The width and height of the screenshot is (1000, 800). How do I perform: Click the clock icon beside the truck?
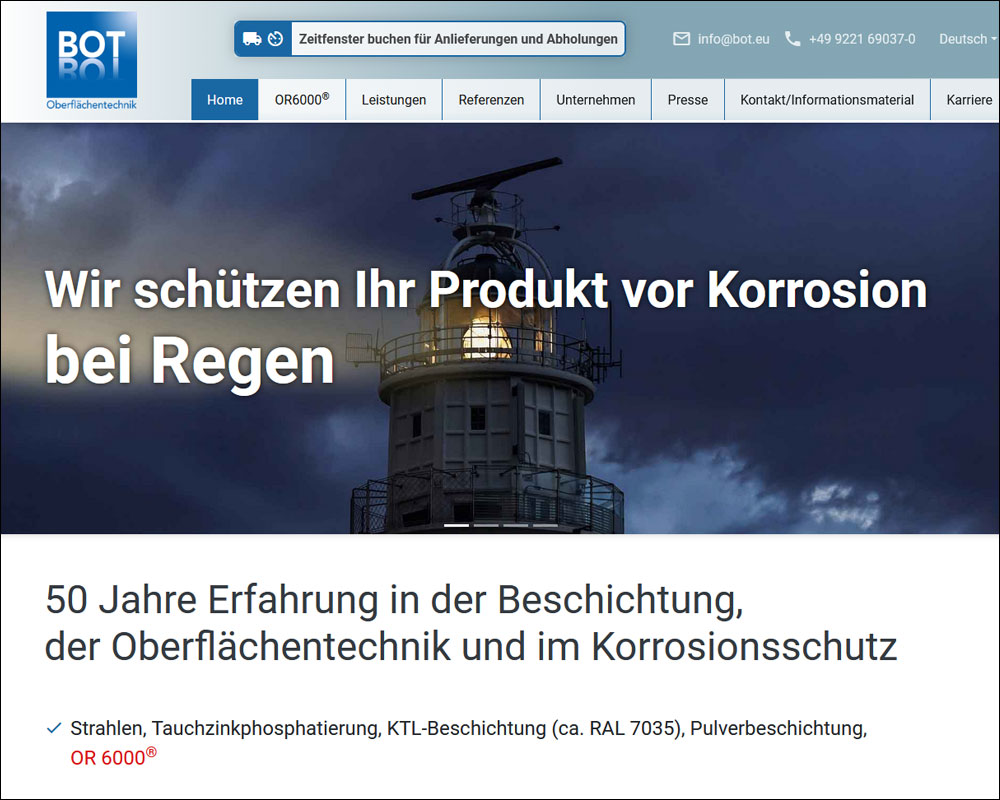(x=276, y=39)
